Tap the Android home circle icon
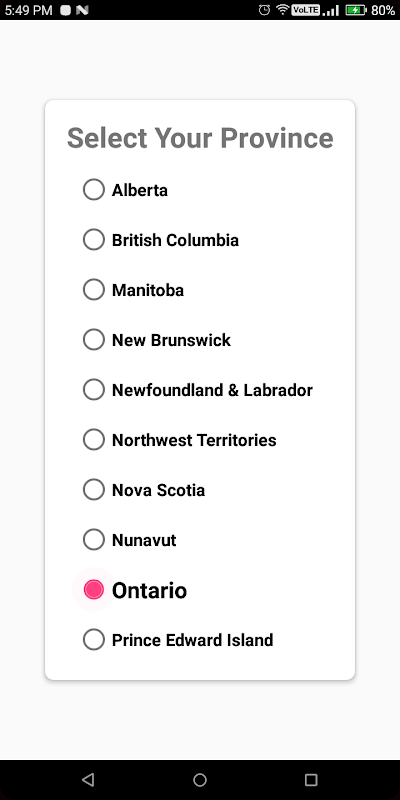This screenshot has width=400, height=800. 200,780
